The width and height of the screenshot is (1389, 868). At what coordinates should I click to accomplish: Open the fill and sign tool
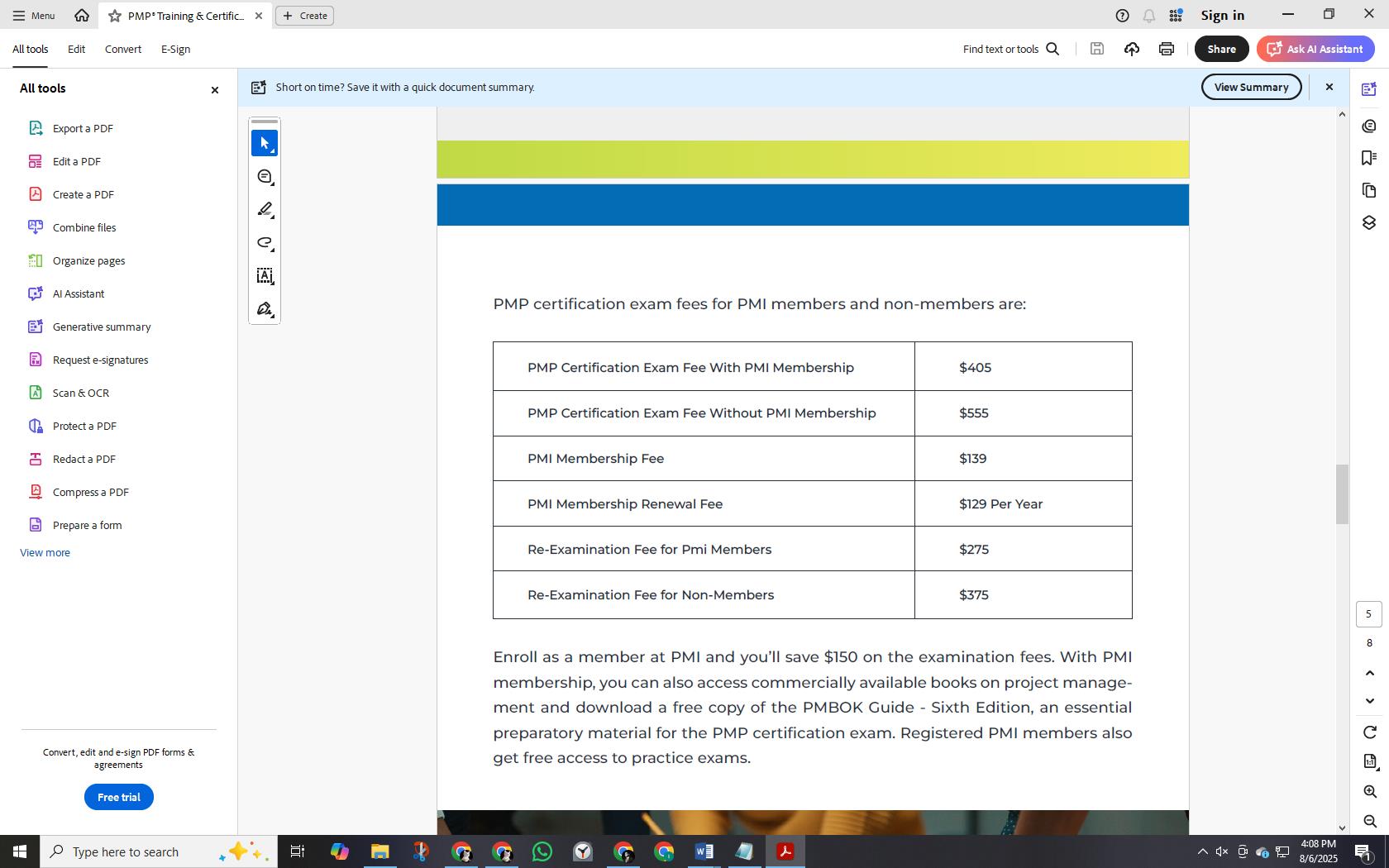click(265, 309)
